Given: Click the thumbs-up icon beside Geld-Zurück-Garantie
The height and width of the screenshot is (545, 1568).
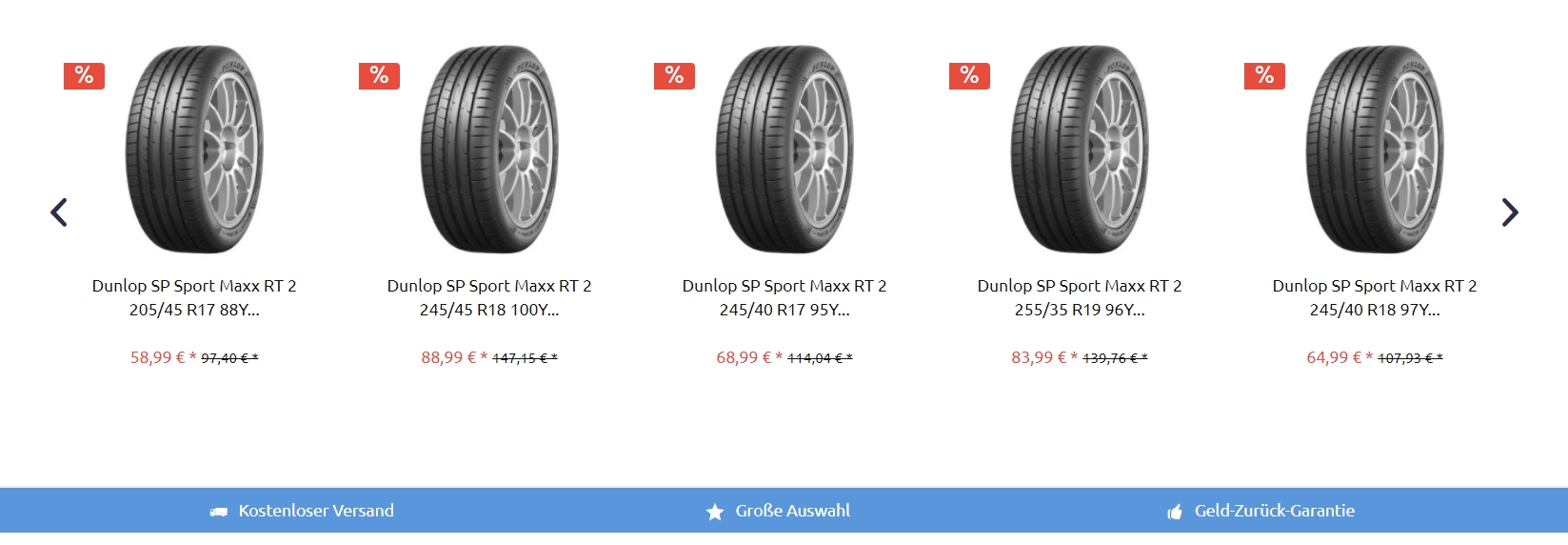Looking at the screenshot, I should [x=1175, y=512].
